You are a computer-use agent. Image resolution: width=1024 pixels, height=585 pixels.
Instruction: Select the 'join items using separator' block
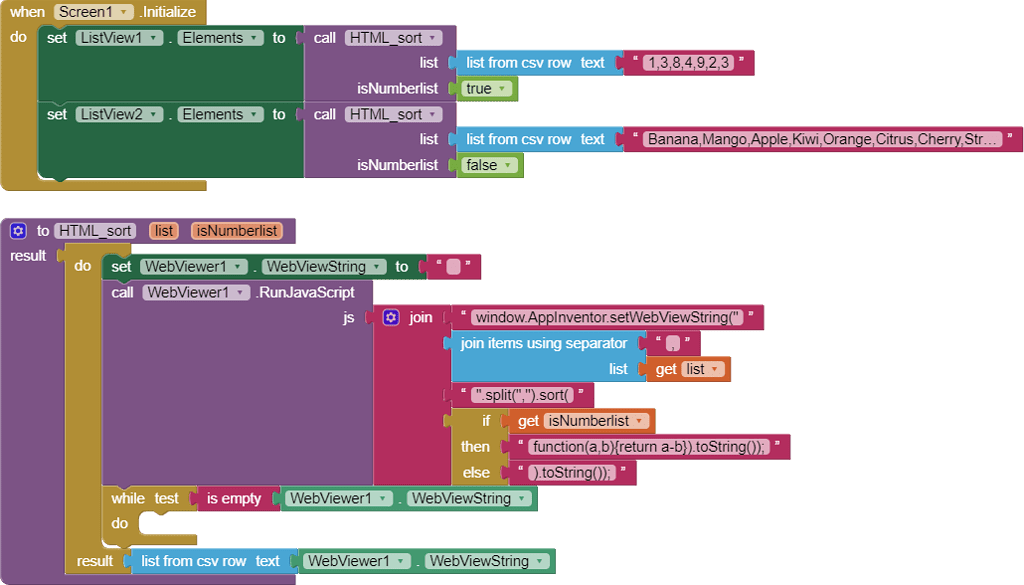[x=543, y=343]
